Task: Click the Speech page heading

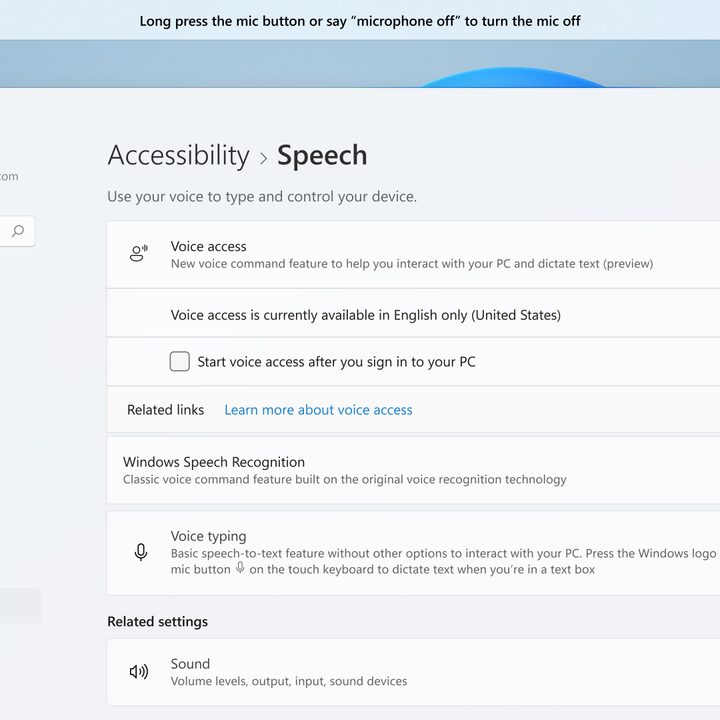Action: tap(322, 155)
